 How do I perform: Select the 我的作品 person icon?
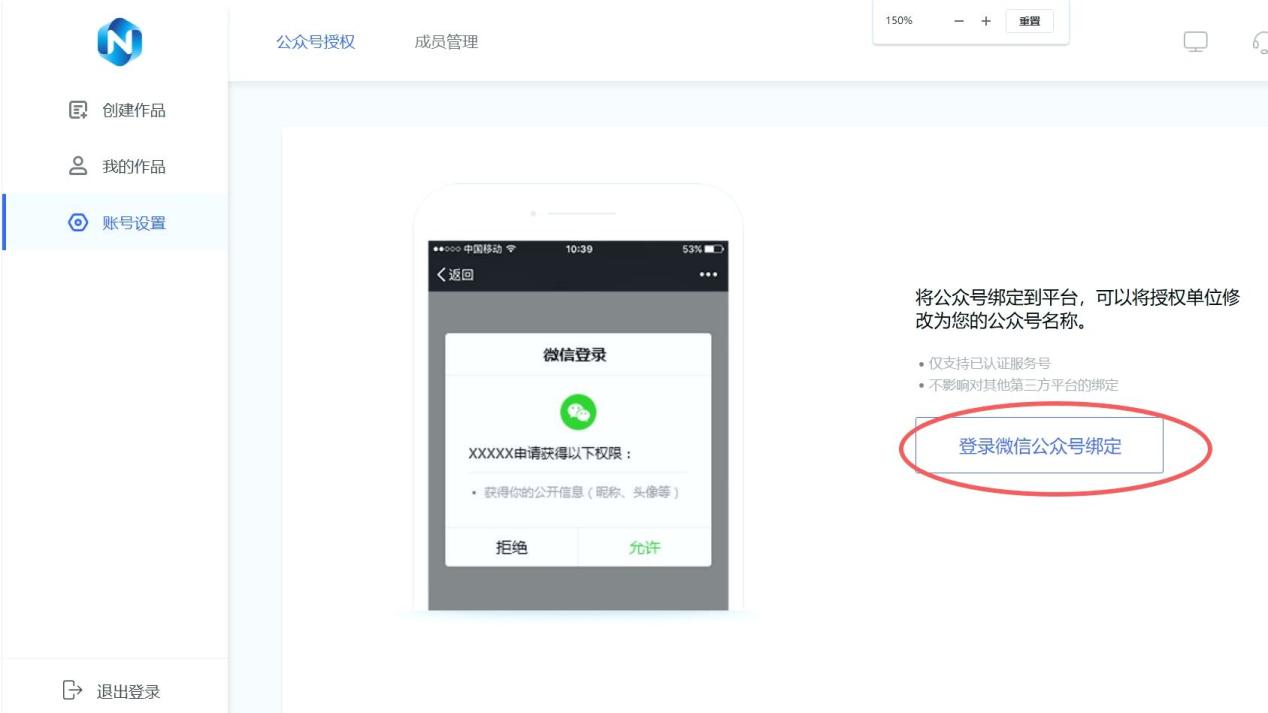78,166
